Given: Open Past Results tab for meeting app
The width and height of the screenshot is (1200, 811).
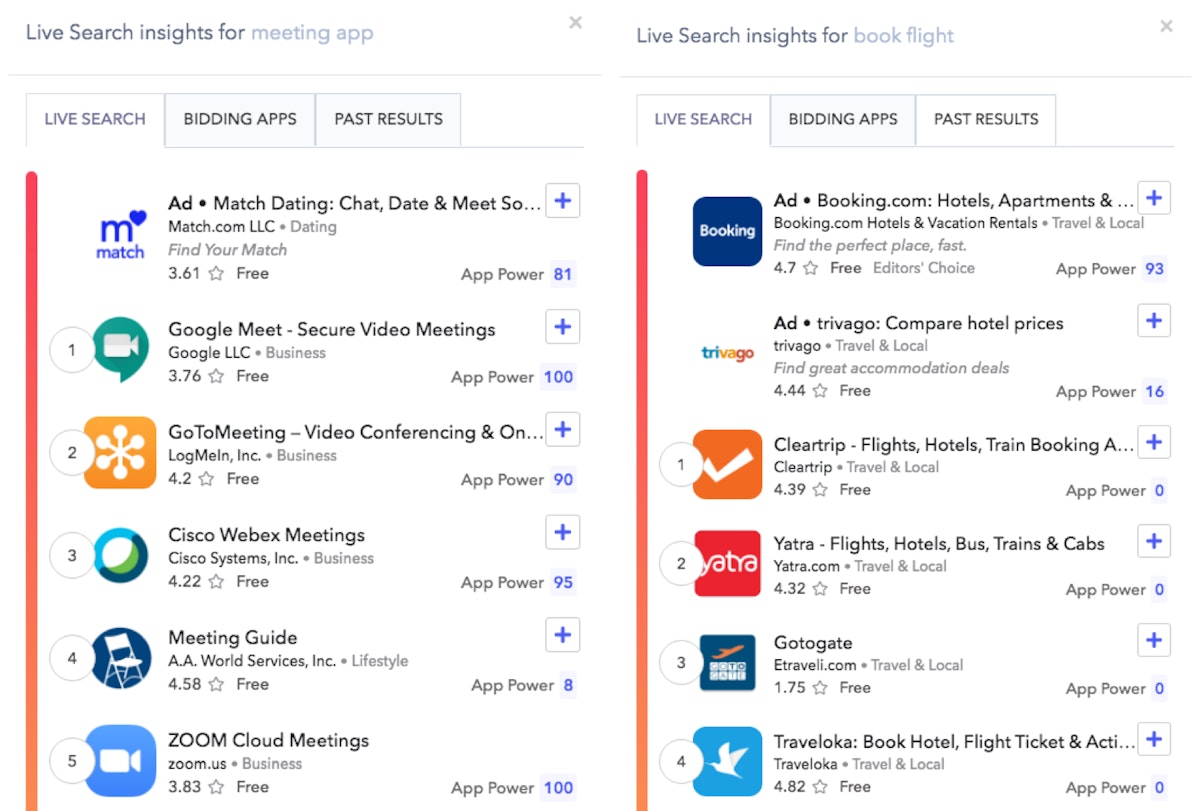Looking at the screenshot, I should click(388, 119).
